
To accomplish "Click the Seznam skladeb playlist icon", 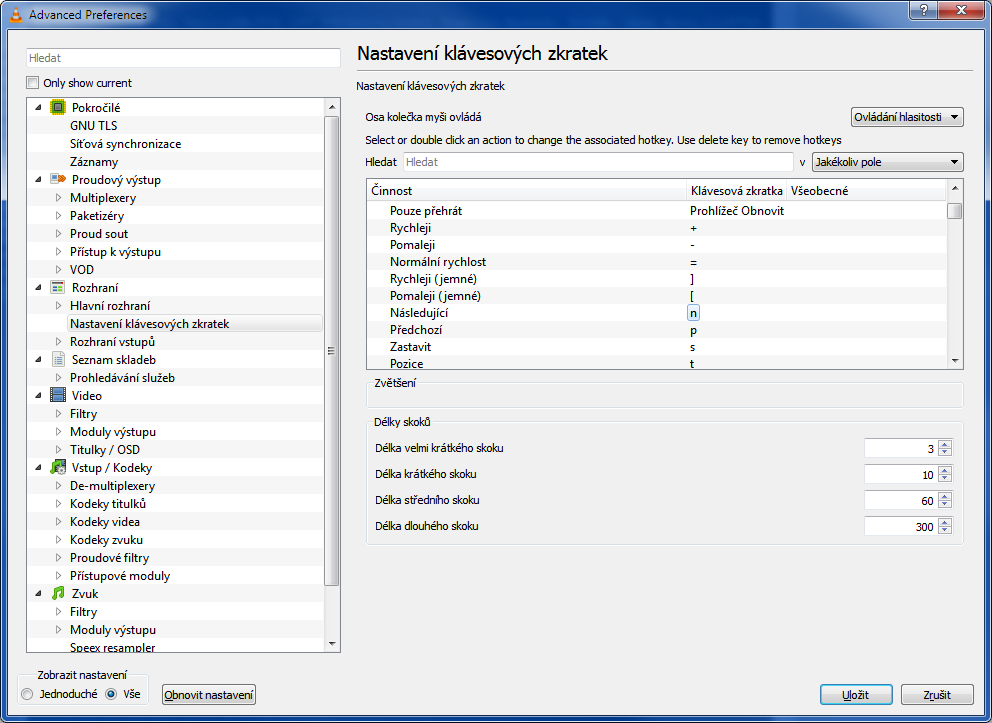I will coord(58,359).
